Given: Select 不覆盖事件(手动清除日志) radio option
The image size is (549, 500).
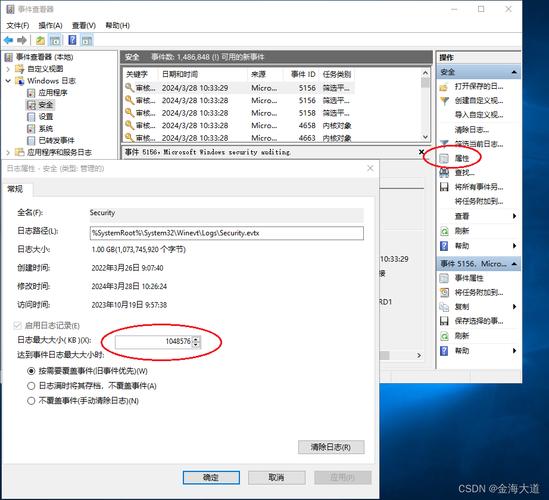Looking at the screenshot, I should tap(31, 401).
